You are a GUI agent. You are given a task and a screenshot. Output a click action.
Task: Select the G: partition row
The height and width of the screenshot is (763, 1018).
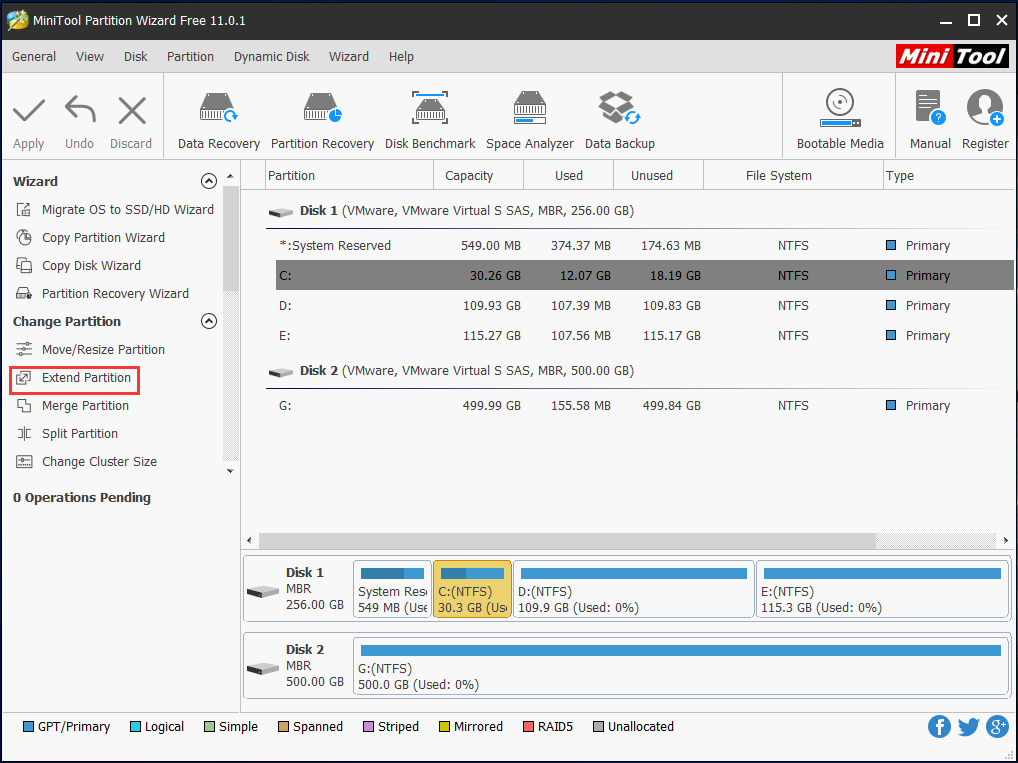[x=645, y=406]
